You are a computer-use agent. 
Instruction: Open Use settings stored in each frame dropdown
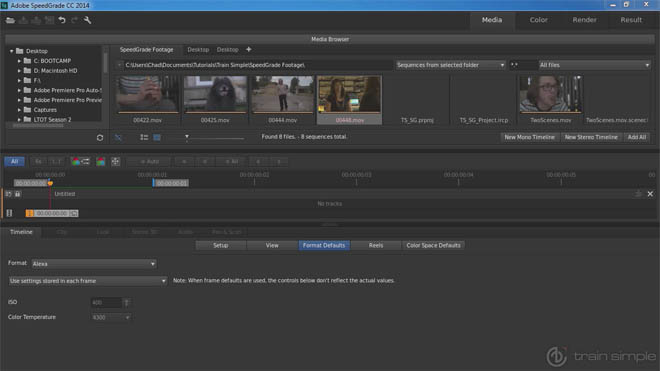(x=88, y=280)
